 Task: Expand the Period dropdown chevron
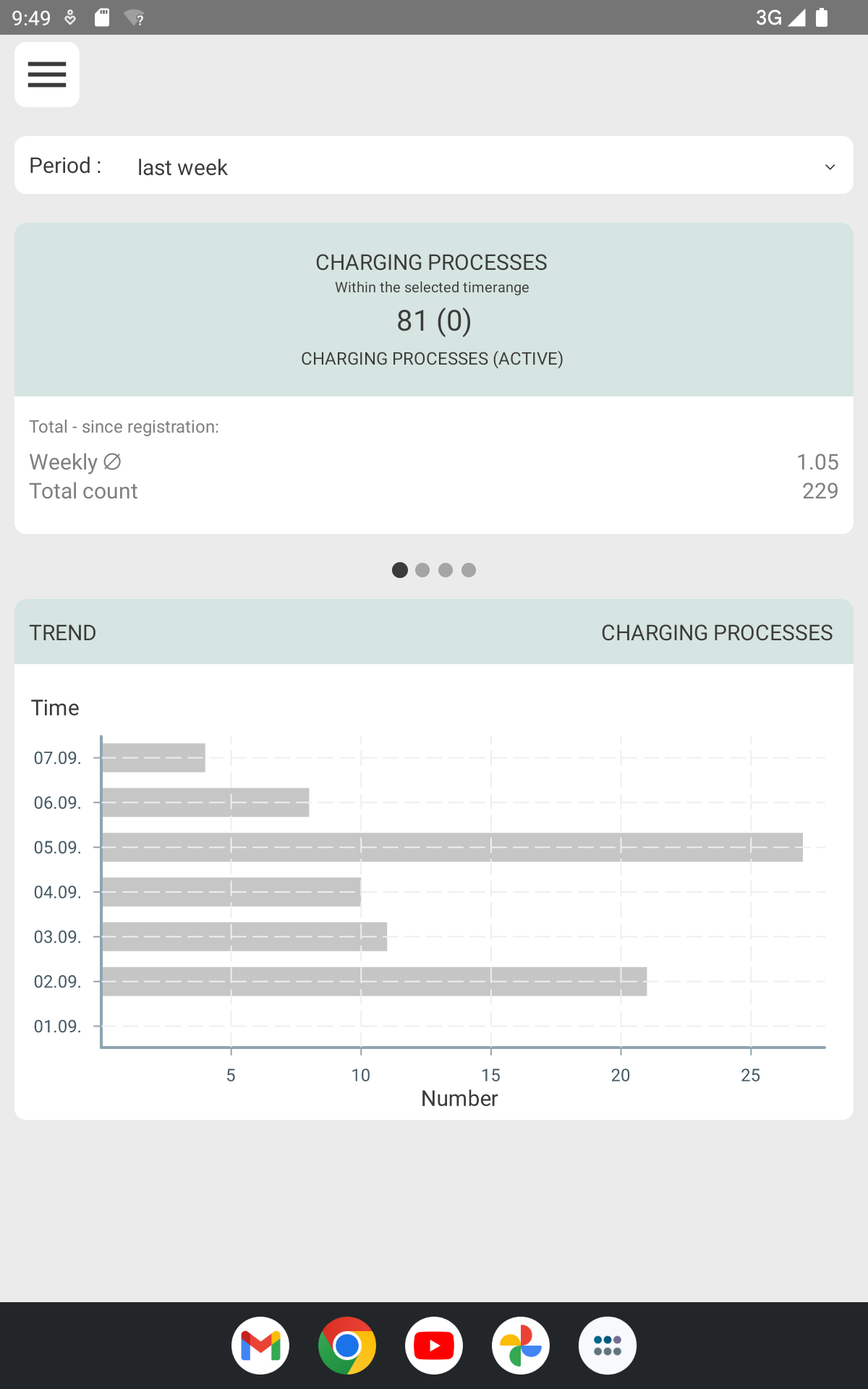coord(830,167)
